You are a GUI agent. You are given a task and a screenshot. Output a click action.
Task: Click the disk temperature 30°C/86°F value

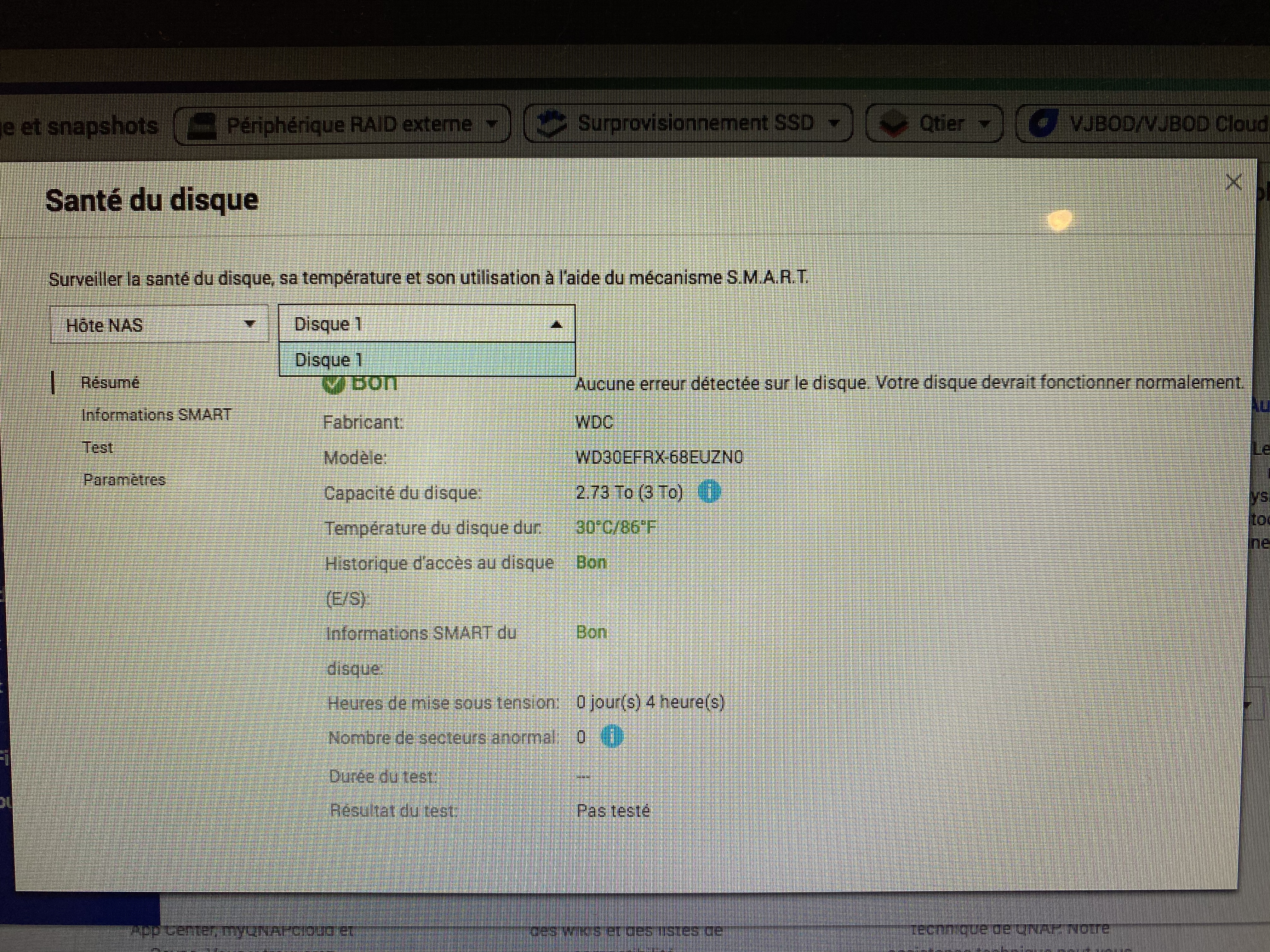(x=615, y=527)
